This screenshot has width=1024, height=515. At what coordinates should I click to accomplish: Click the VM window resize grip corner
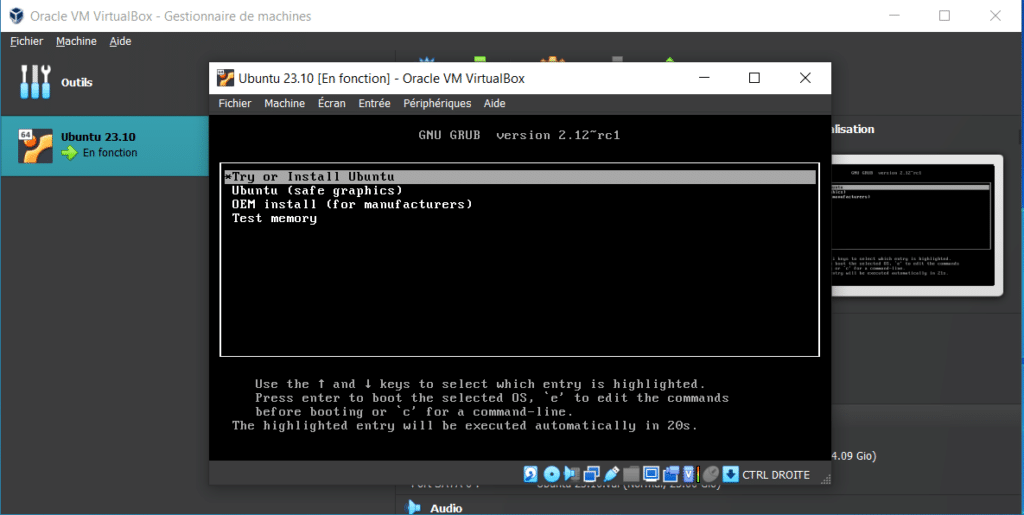[x=826, y=479]
